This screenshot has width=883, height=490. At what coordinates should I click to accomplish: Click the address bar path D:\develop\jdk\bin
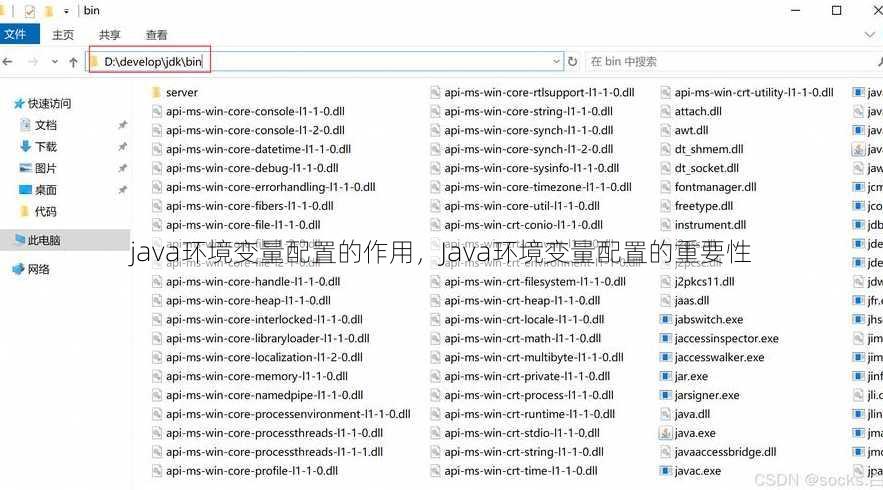click(153, 61)
